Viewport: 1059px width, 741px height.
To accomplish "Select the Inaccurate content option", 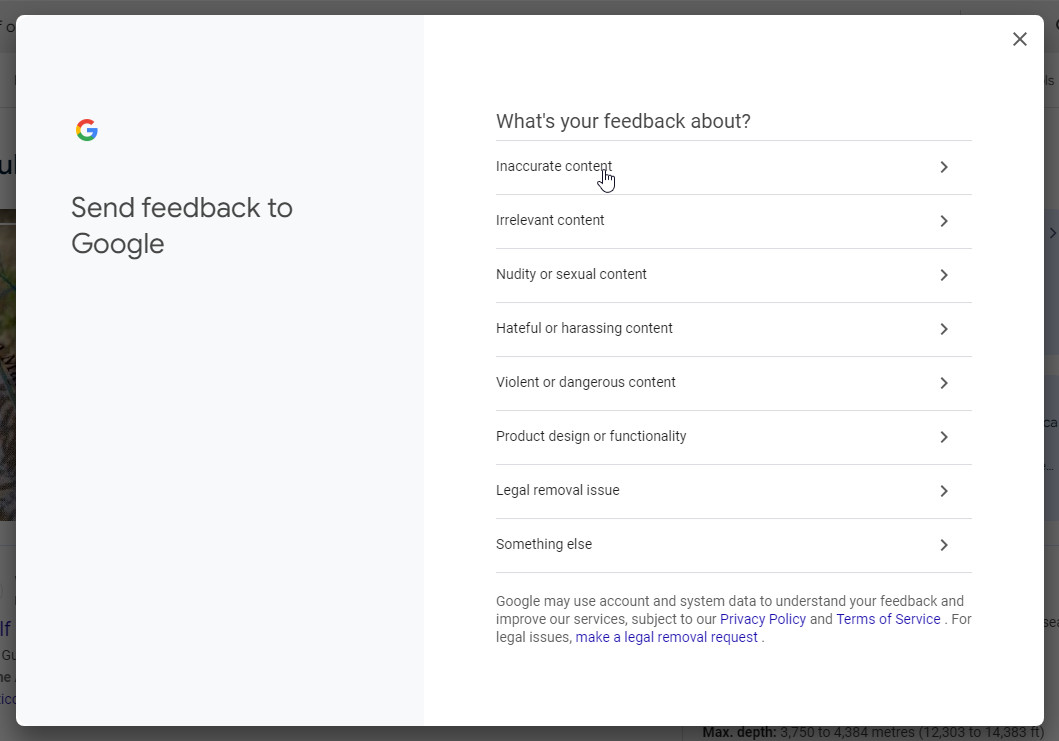I will pos(554,167).
